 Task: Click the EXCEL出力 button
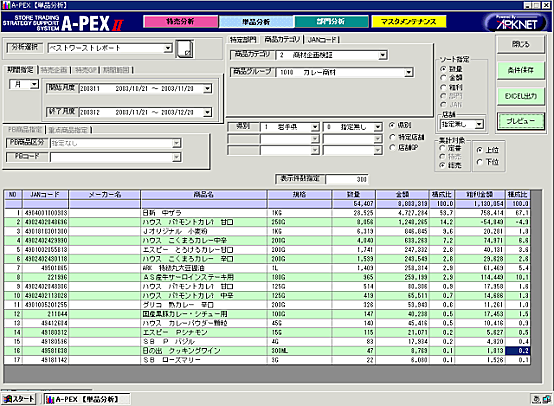tap(521, 96)
